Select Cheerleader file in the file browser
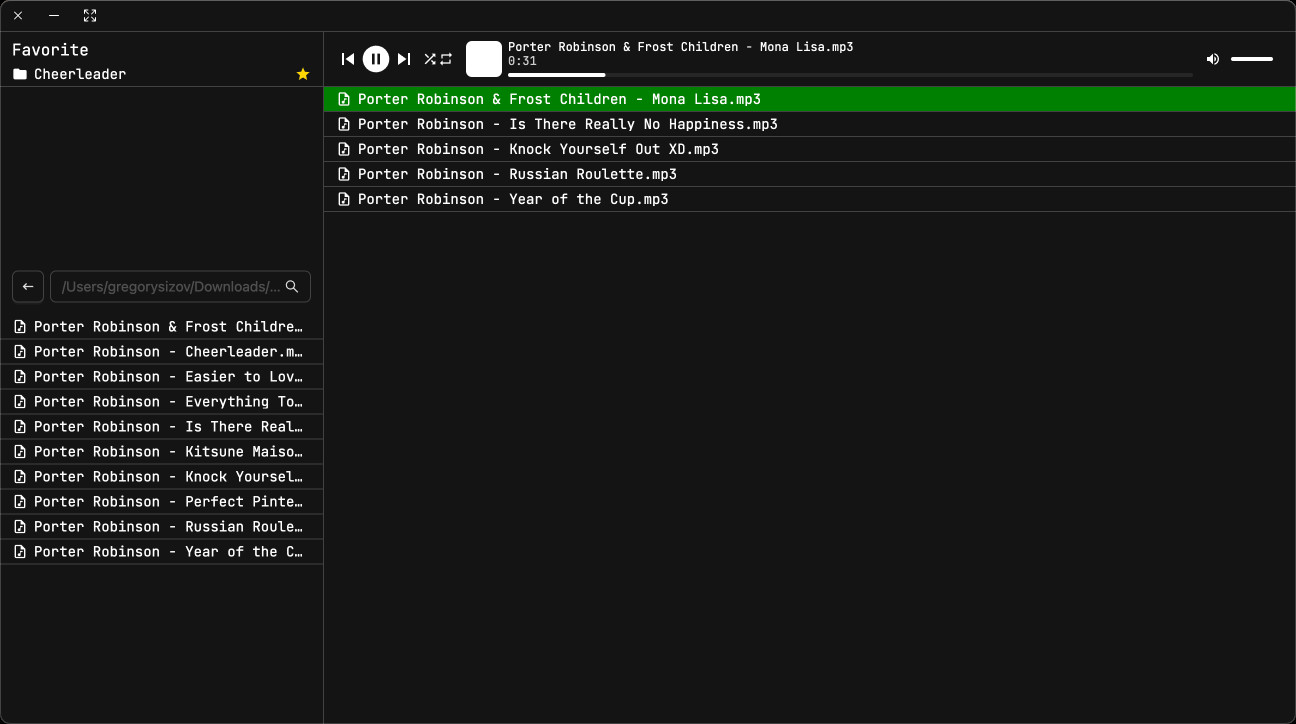This screenshot has width=1296, height=724. pyautogui.click(x=161, y=352)
